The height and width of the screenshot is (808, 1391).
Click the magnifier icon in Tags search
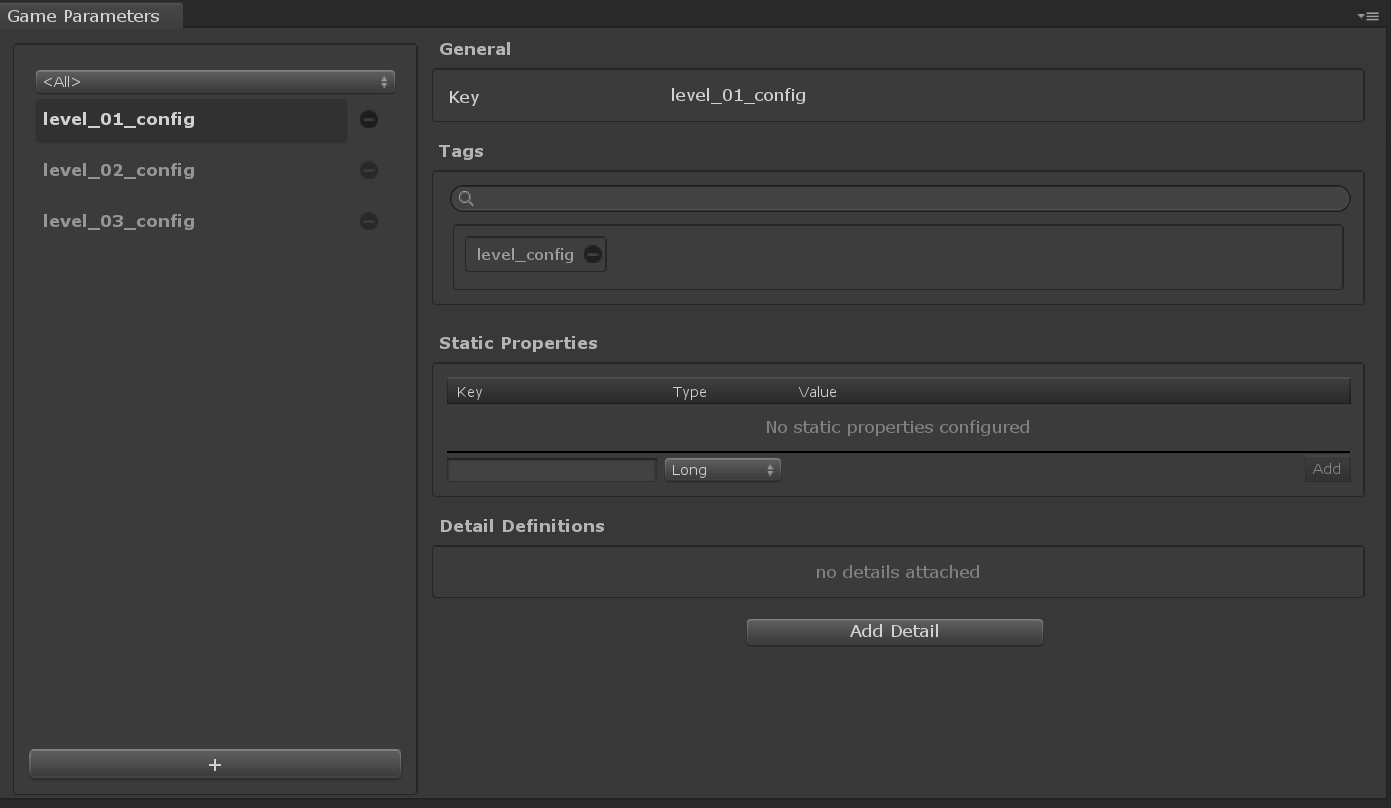pyautogui.click(x=466, y=198)
